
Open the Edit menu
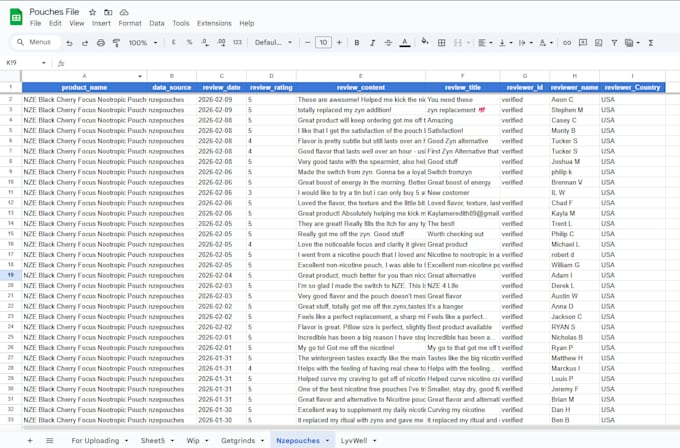click(55, 23)
